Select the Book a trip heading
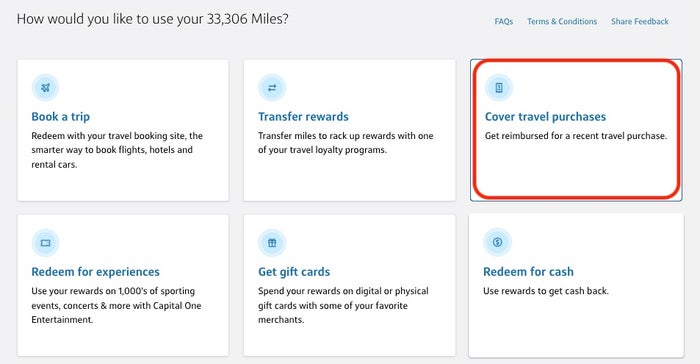Screen dimensions: 700x364 point(61,117)
